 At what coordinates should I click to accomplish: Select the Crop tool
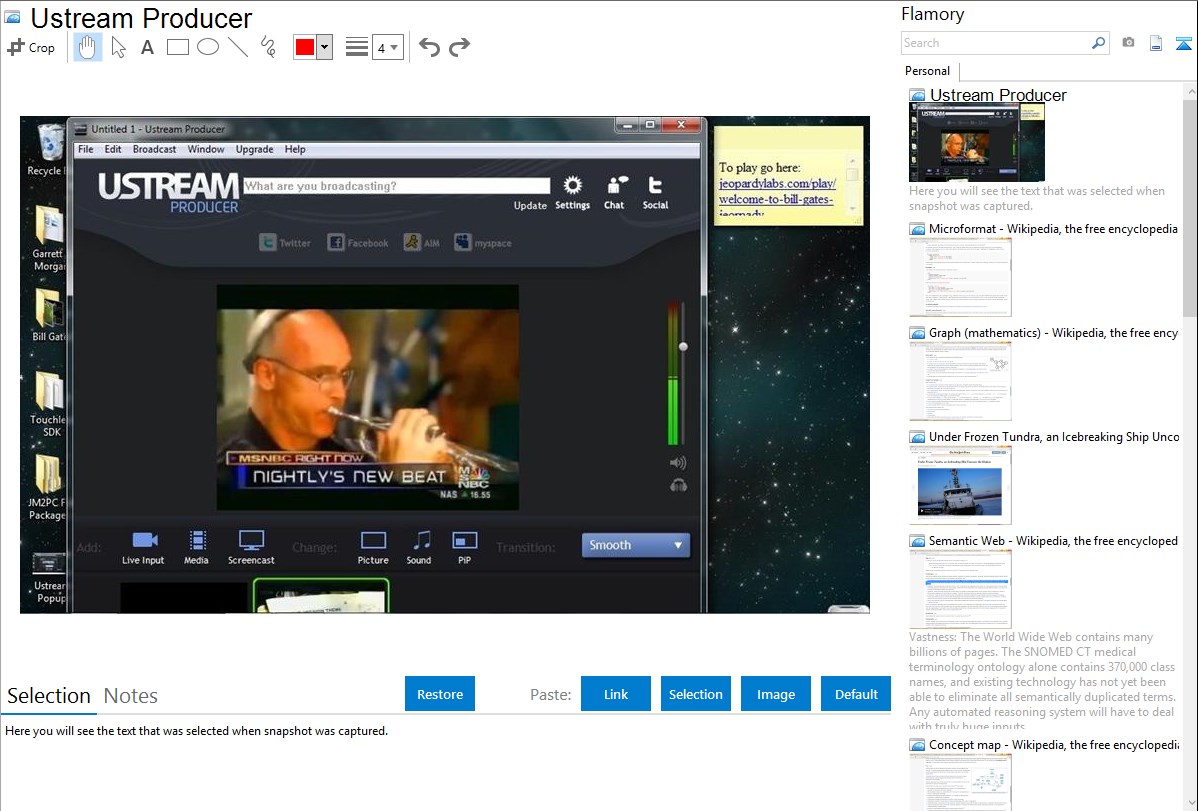31,47
